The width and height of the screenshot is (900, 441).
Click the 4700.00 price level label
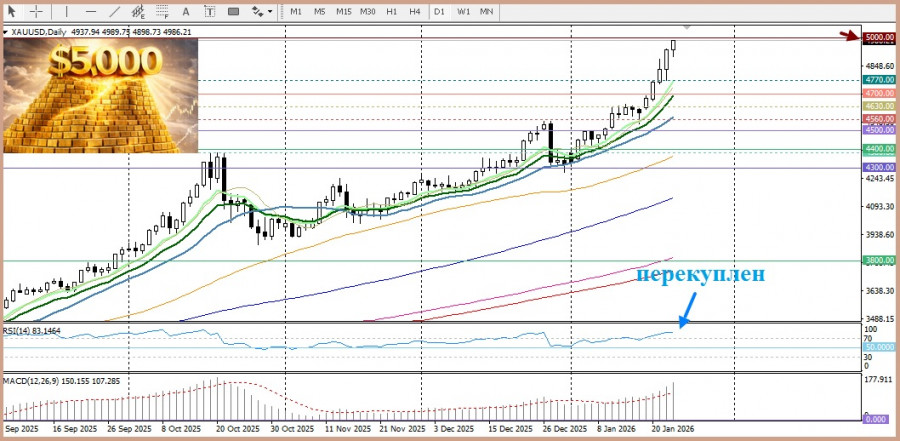pyautogui.click(x=880, y=93)
